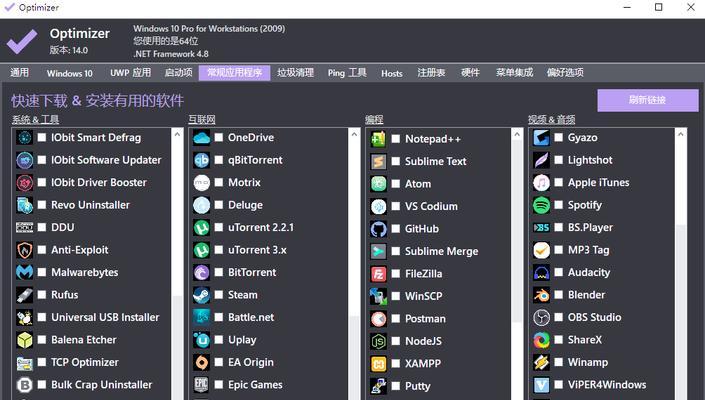Click the Sublime Merge entry text

[442, 251]
